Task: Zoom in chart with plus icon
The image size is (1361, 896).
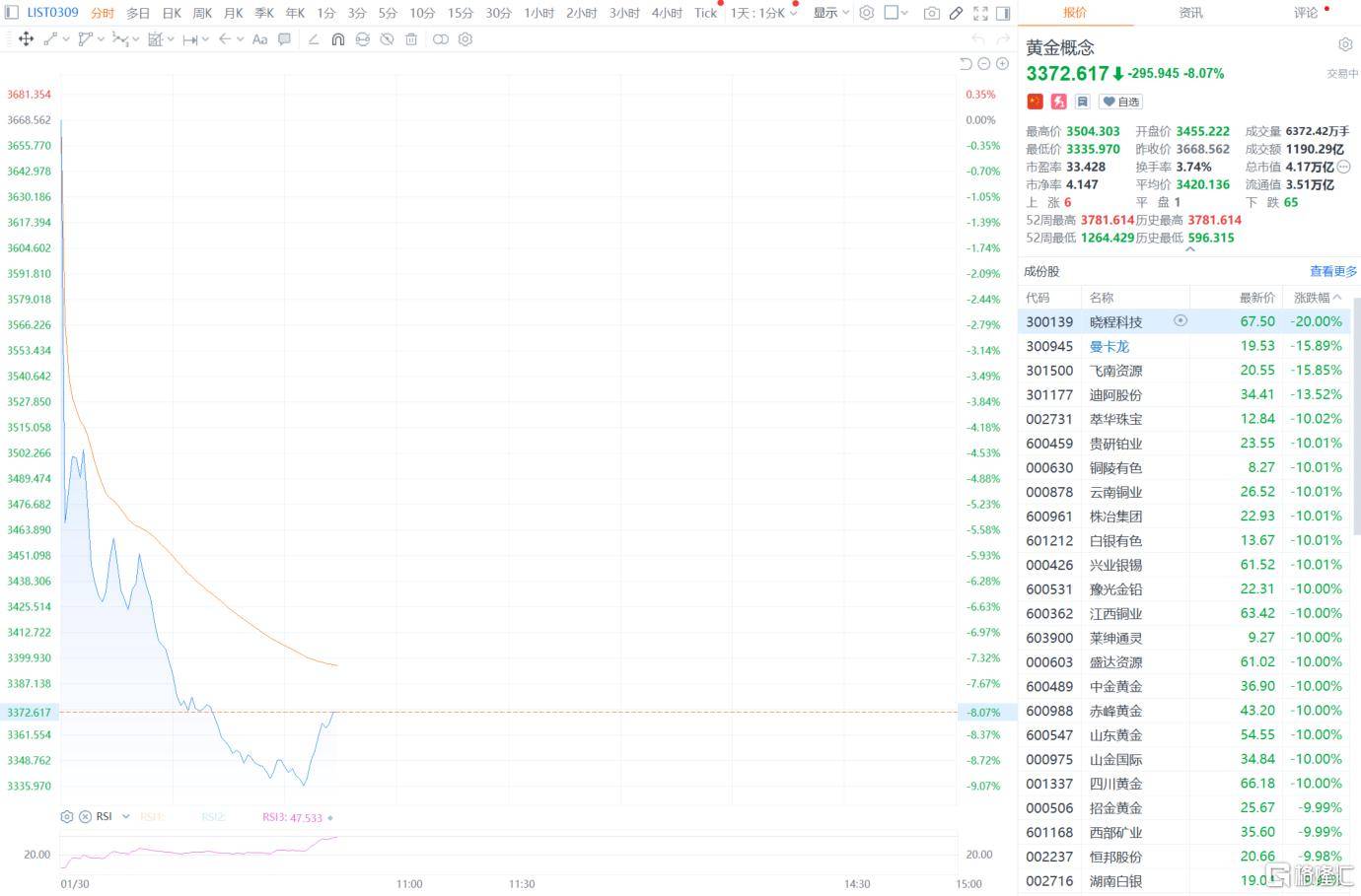Action: 1002,64
